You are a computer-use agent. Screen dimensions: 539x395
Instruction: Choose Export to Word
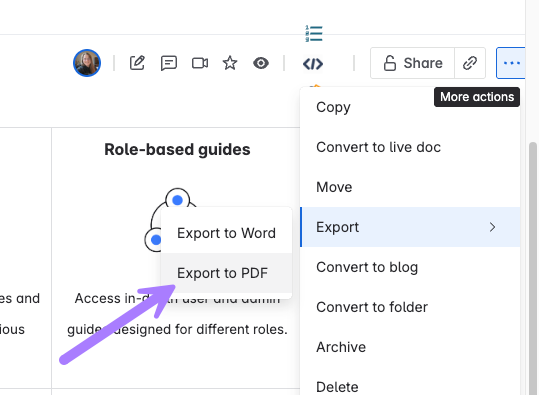click(x=226, y=233)
